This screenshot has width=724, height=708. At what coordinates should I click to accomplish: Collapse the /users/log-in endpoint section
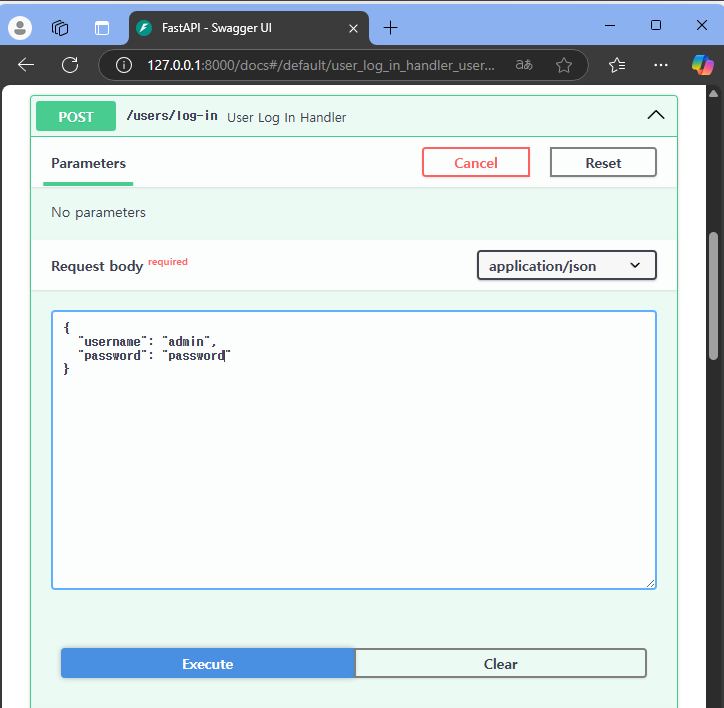pos(656,115)
